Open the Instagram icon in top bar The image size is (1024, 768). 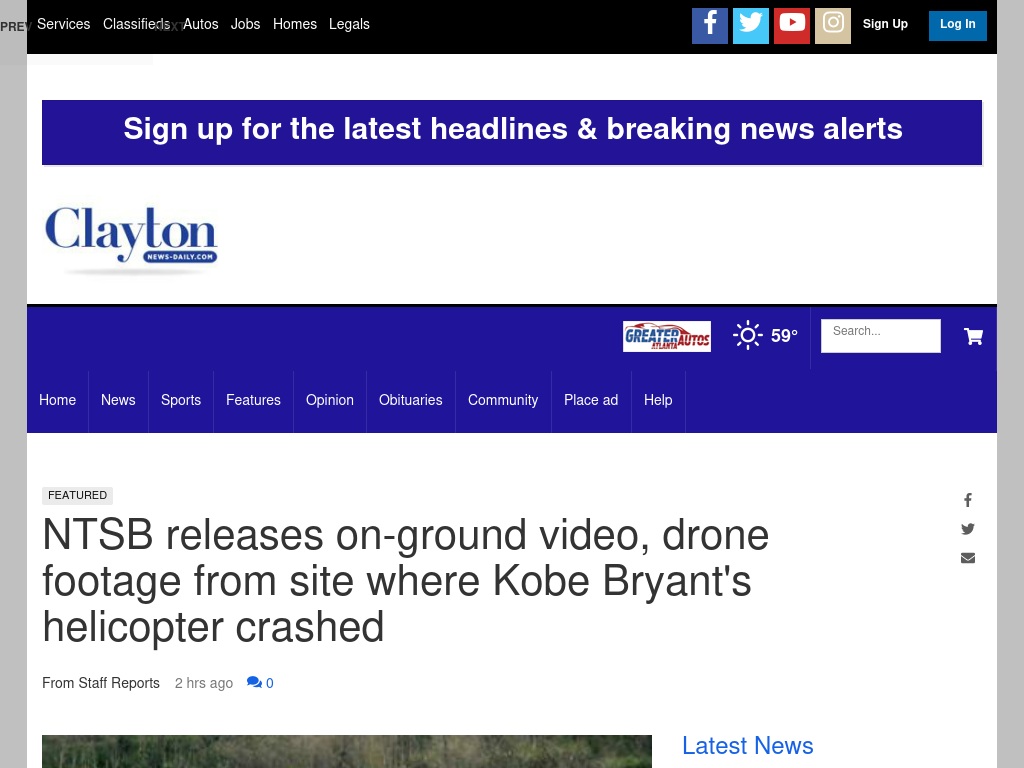(x=833, y=26)
